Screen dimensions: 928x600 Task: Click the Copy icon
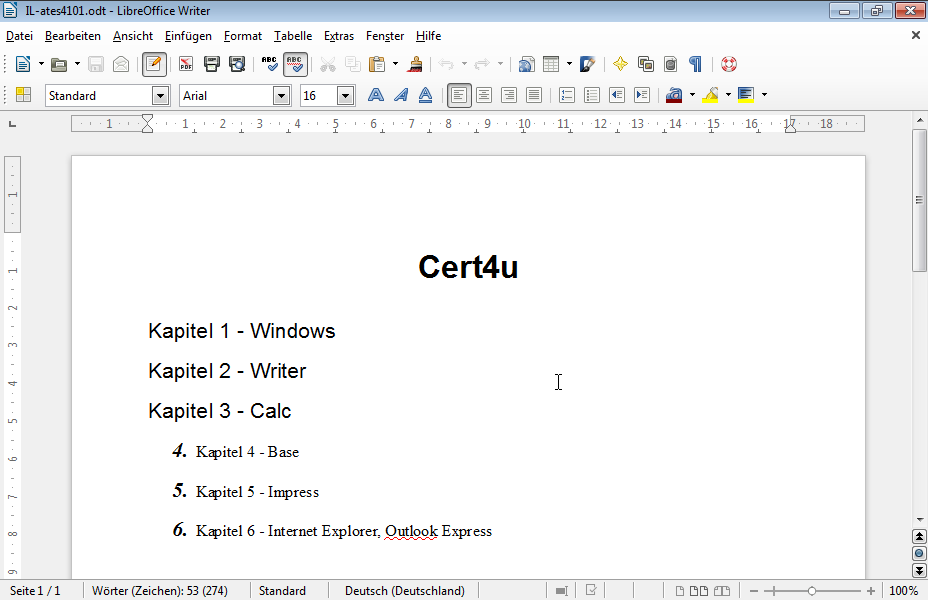click(353, 64)
